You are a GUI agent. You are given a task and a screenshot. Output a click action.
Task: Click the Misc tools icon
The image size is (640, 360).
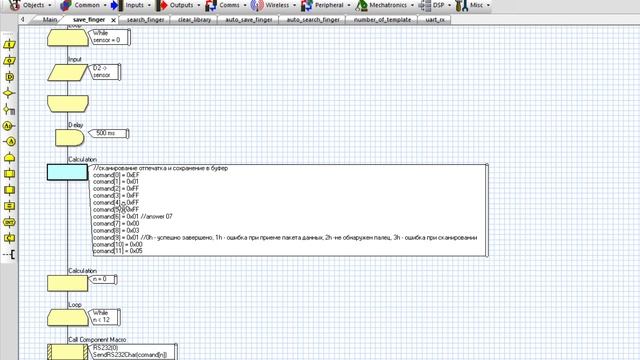point(462,5)
